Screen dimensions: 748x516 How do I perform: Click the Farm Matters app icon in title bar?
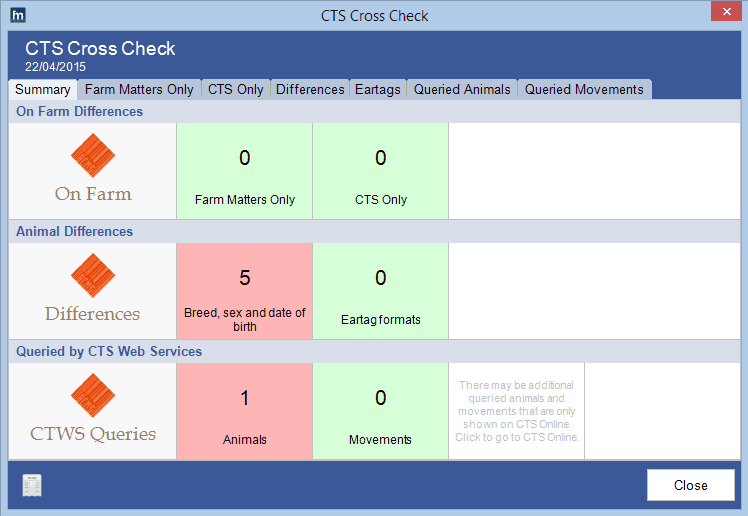(x=16, y=15)
